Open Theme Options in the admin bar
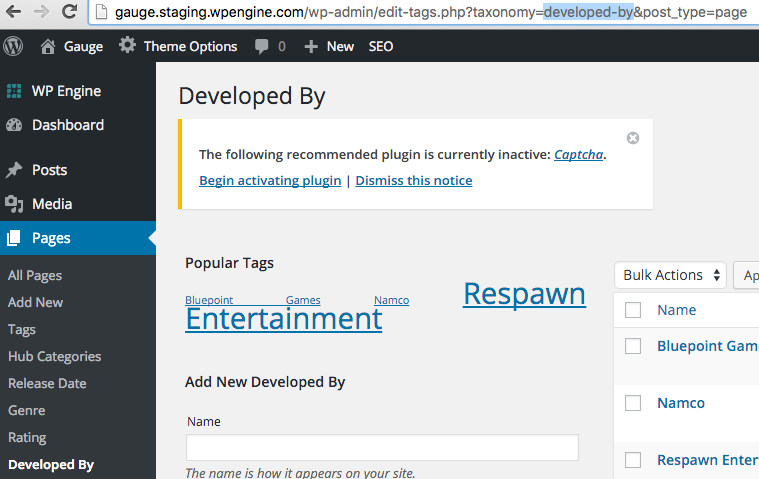 (x=190, y=46)
